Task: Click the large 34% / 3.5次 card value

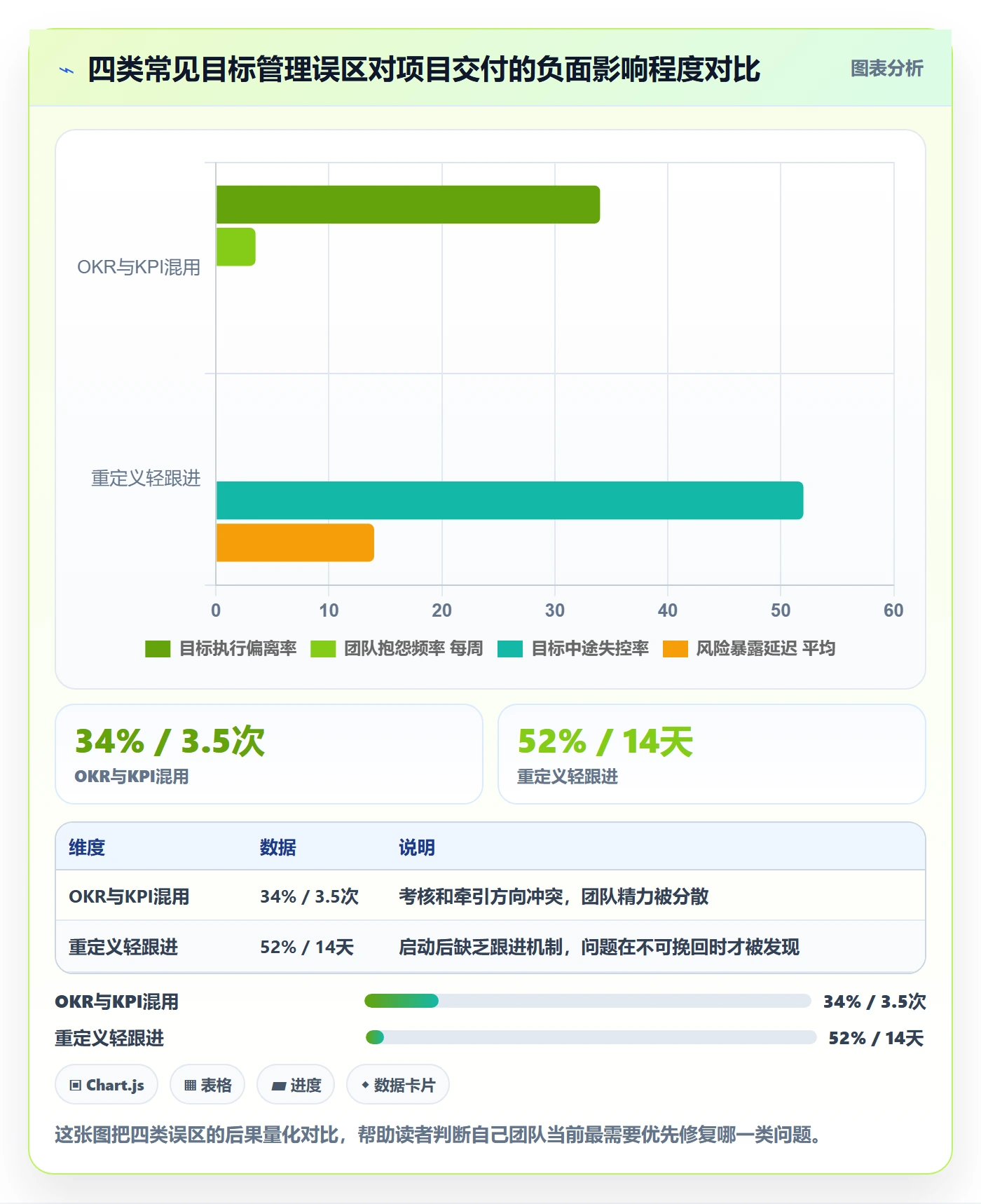Action: [x=170, y=741]
